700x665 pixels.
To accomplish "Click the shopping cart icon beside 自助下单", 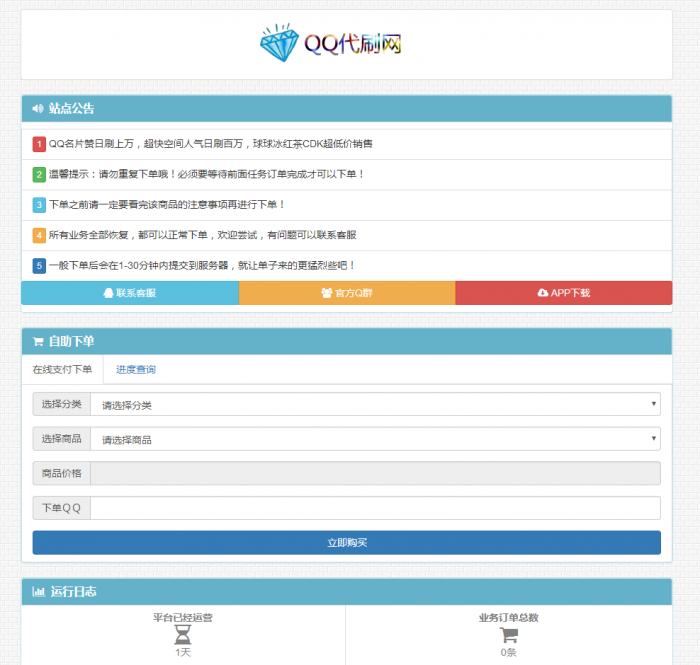I will [38, 341].
